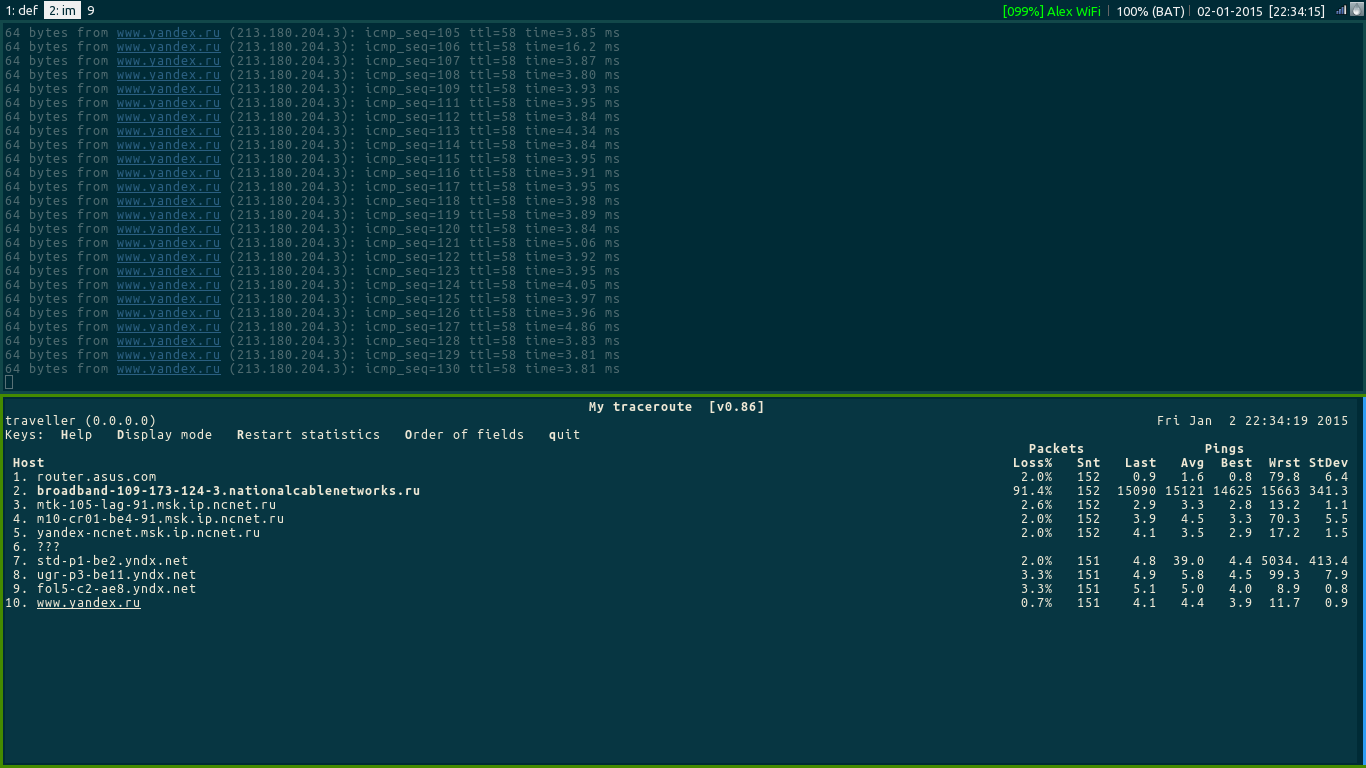Click the Packets group header

coord(1056,449)
